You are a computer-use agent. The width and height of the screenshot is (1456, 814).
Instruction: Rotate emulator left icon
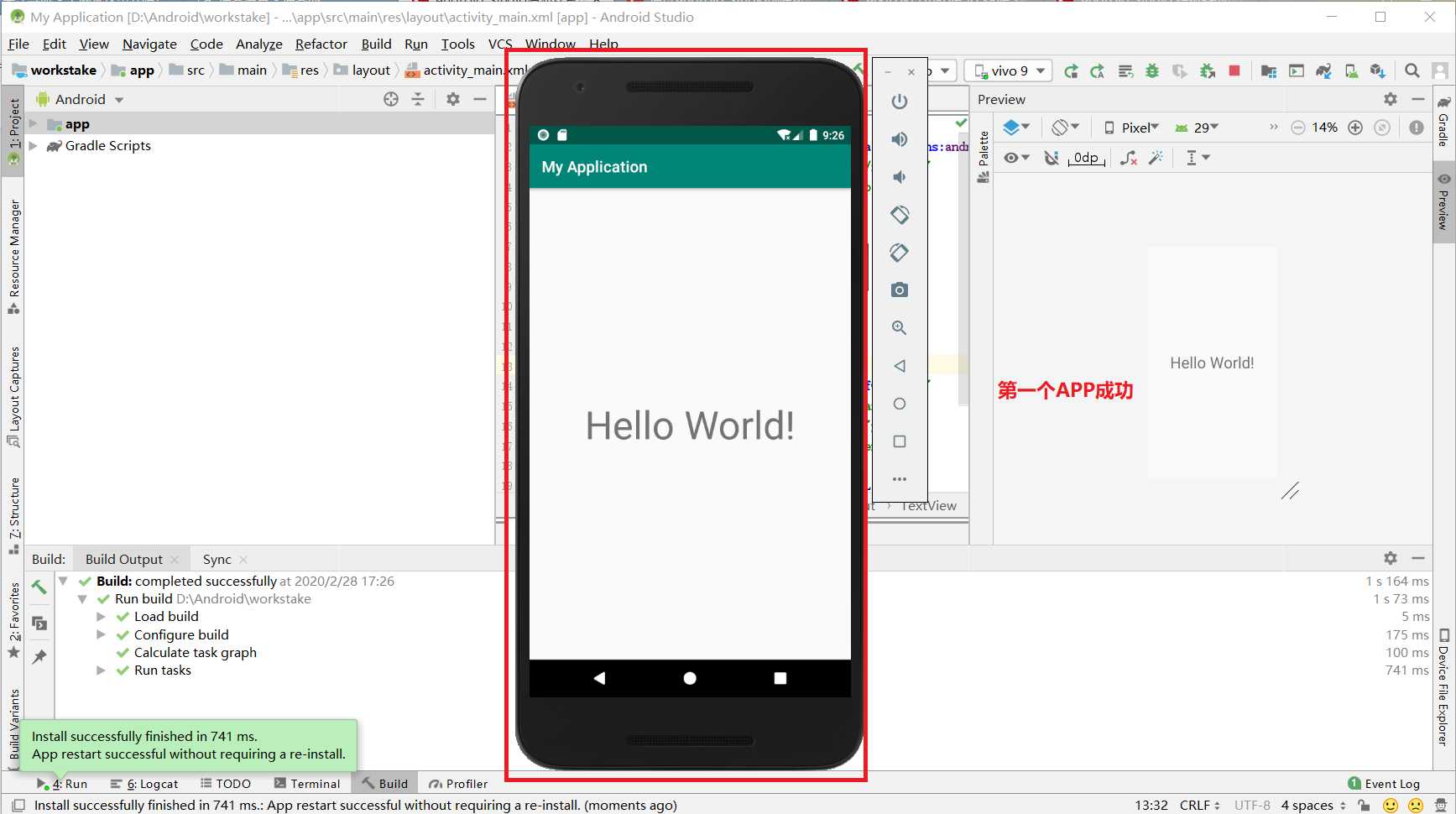[x=900, y=215]
